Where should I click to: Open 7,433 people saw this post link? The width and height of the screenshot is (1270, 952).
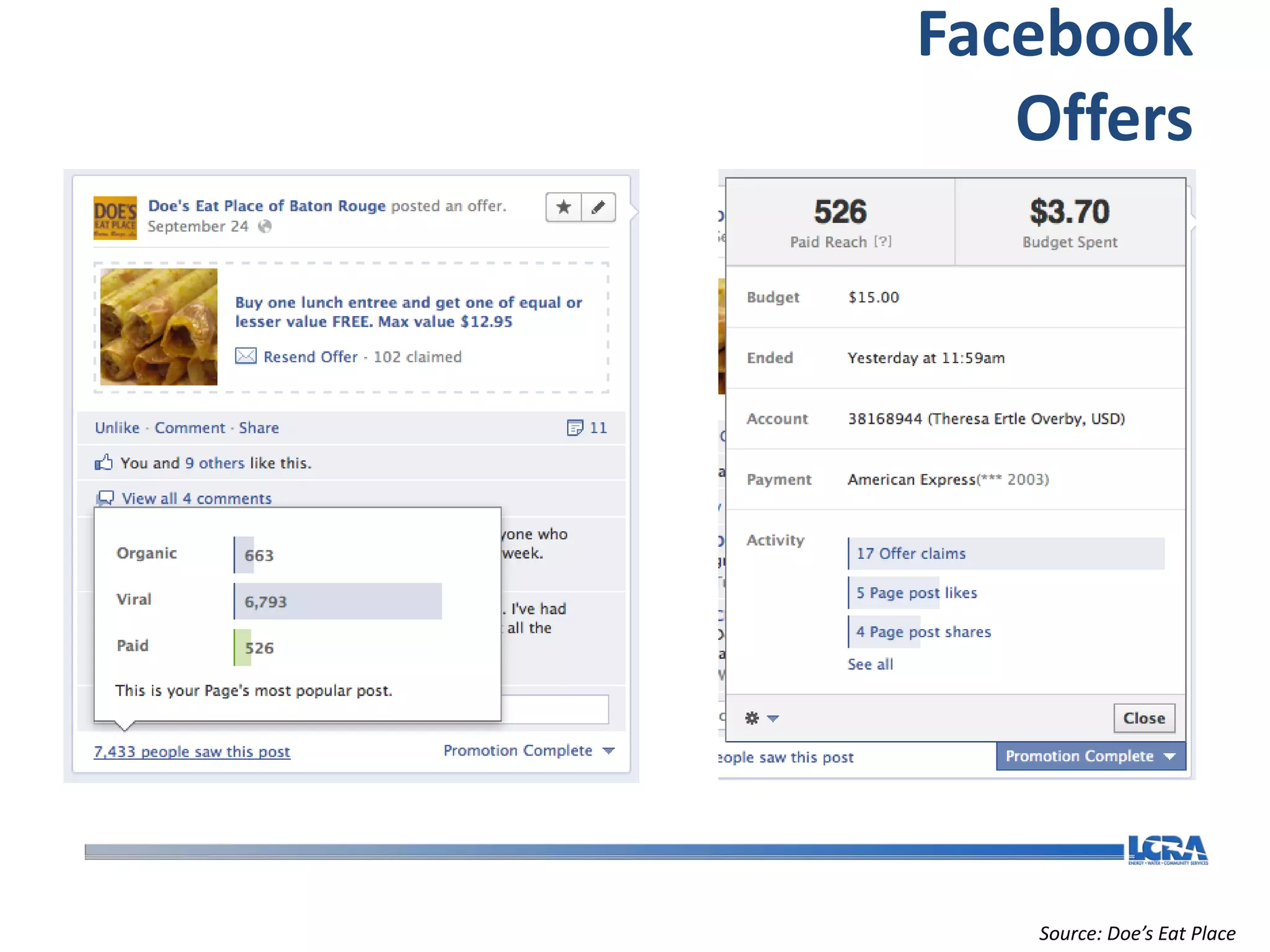[x=192, y=751]
